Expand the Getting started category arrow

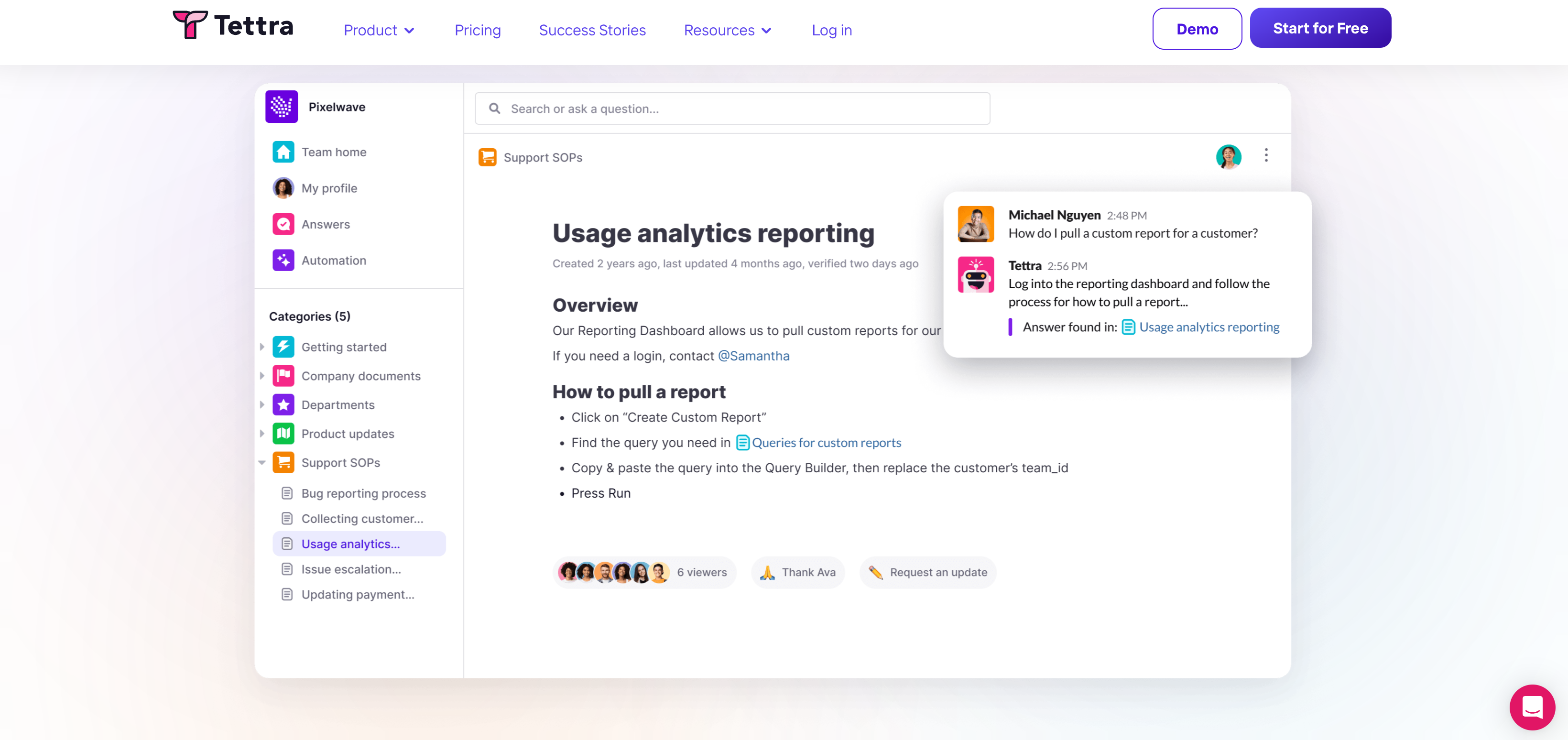262,347
